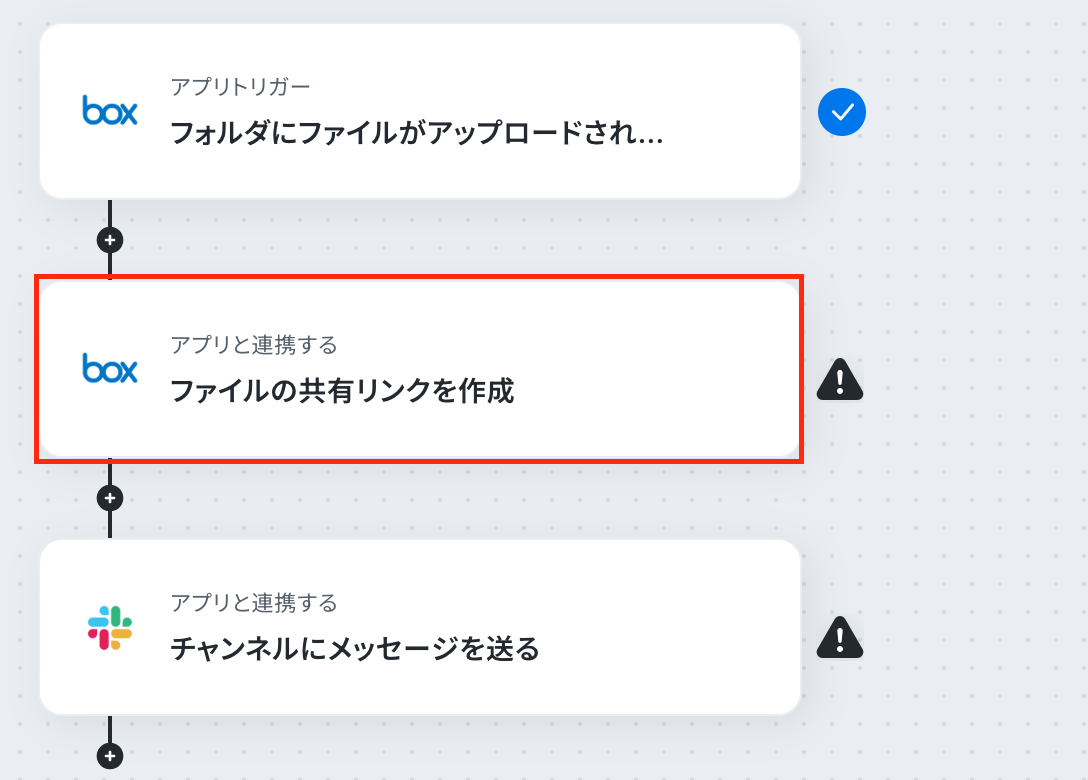Open the フォルダにファイルがアップロードされ... trigger card
Screen dimensions: 1088x780
click(x=420, y=112)
